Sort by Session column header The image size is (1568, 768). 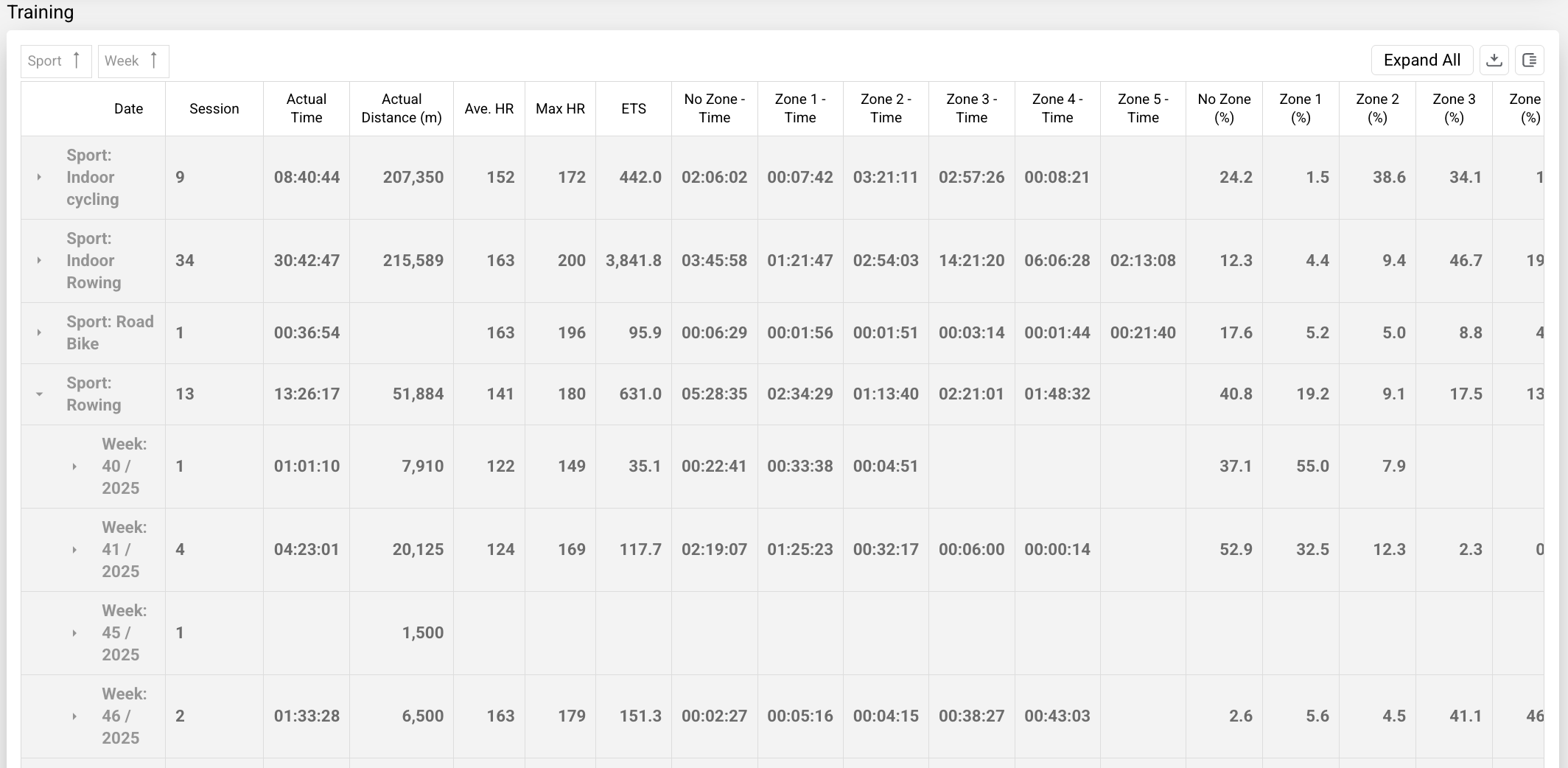214,108
